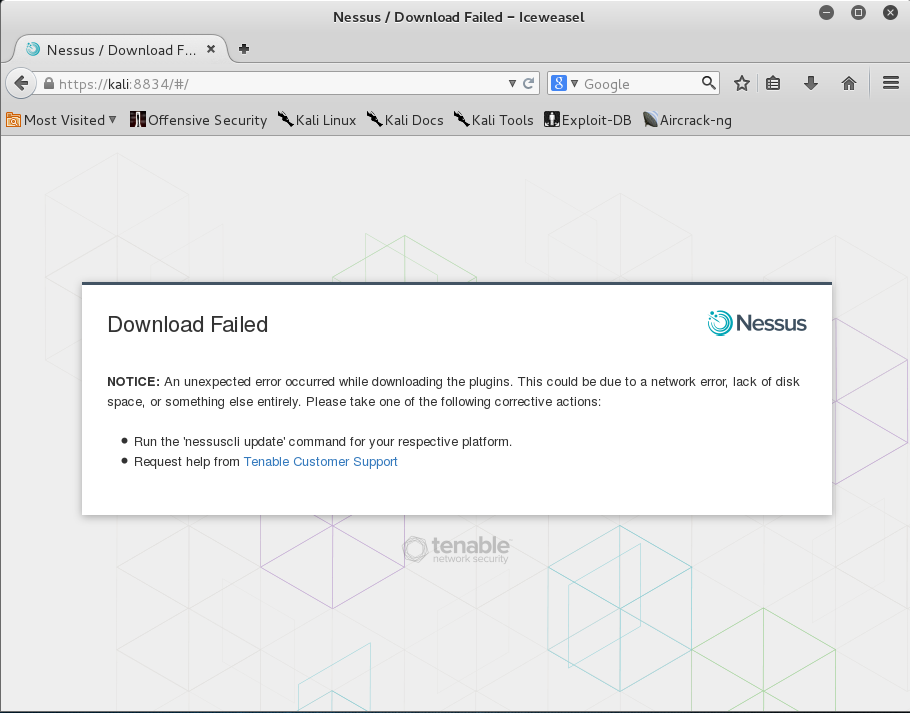
Task: Click the NOTICE: label text
Action: click(x=133, y=382)
